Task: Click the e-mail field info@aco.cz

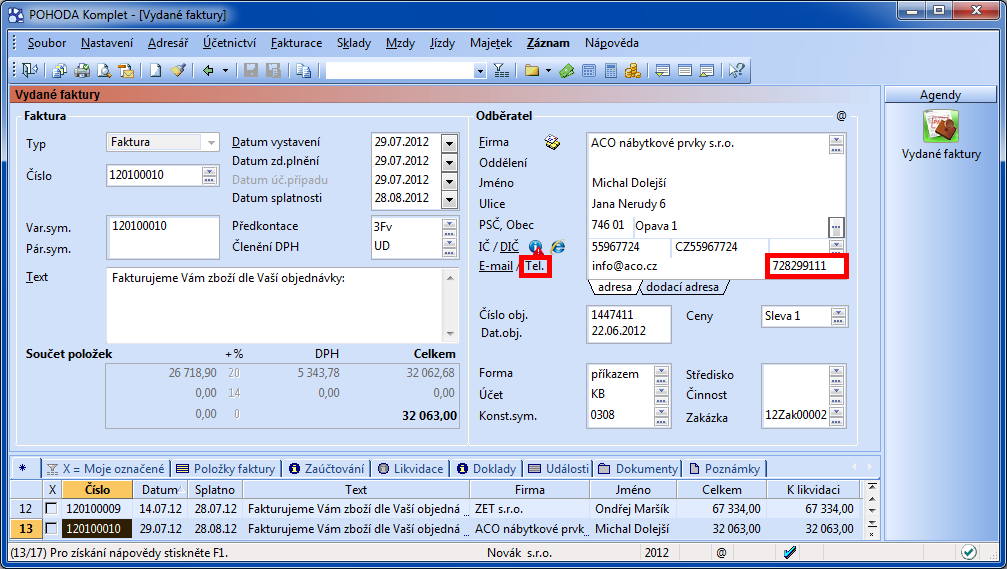Action: tap(677, 266)
